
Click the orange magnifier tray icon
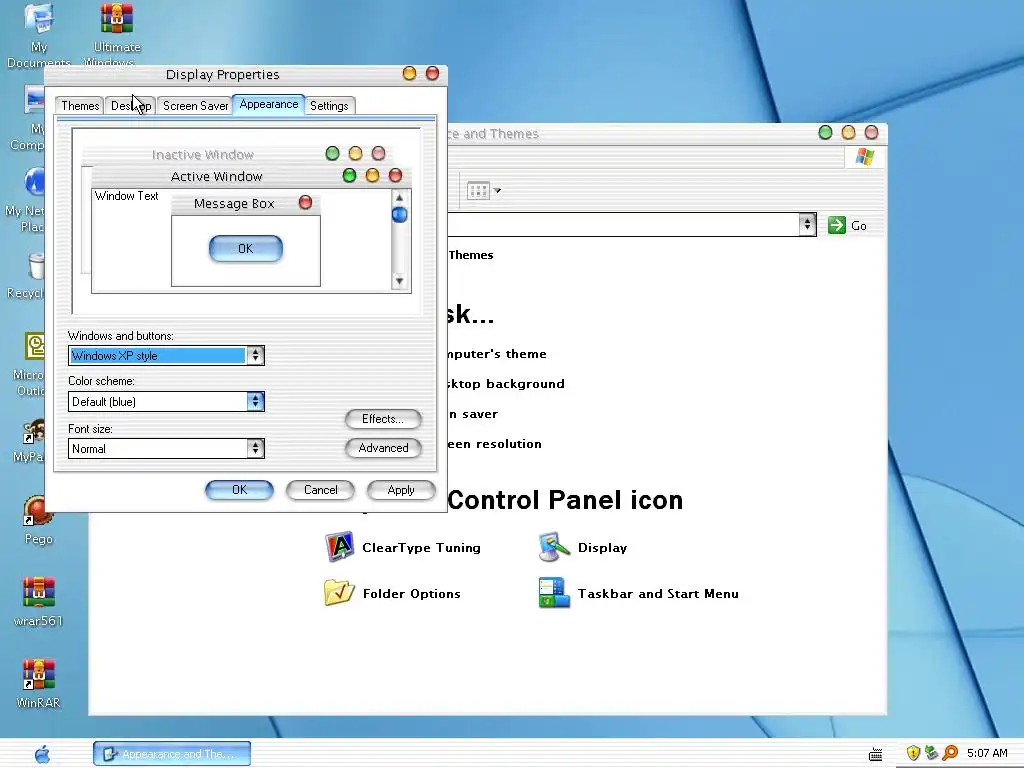(950, 753)
